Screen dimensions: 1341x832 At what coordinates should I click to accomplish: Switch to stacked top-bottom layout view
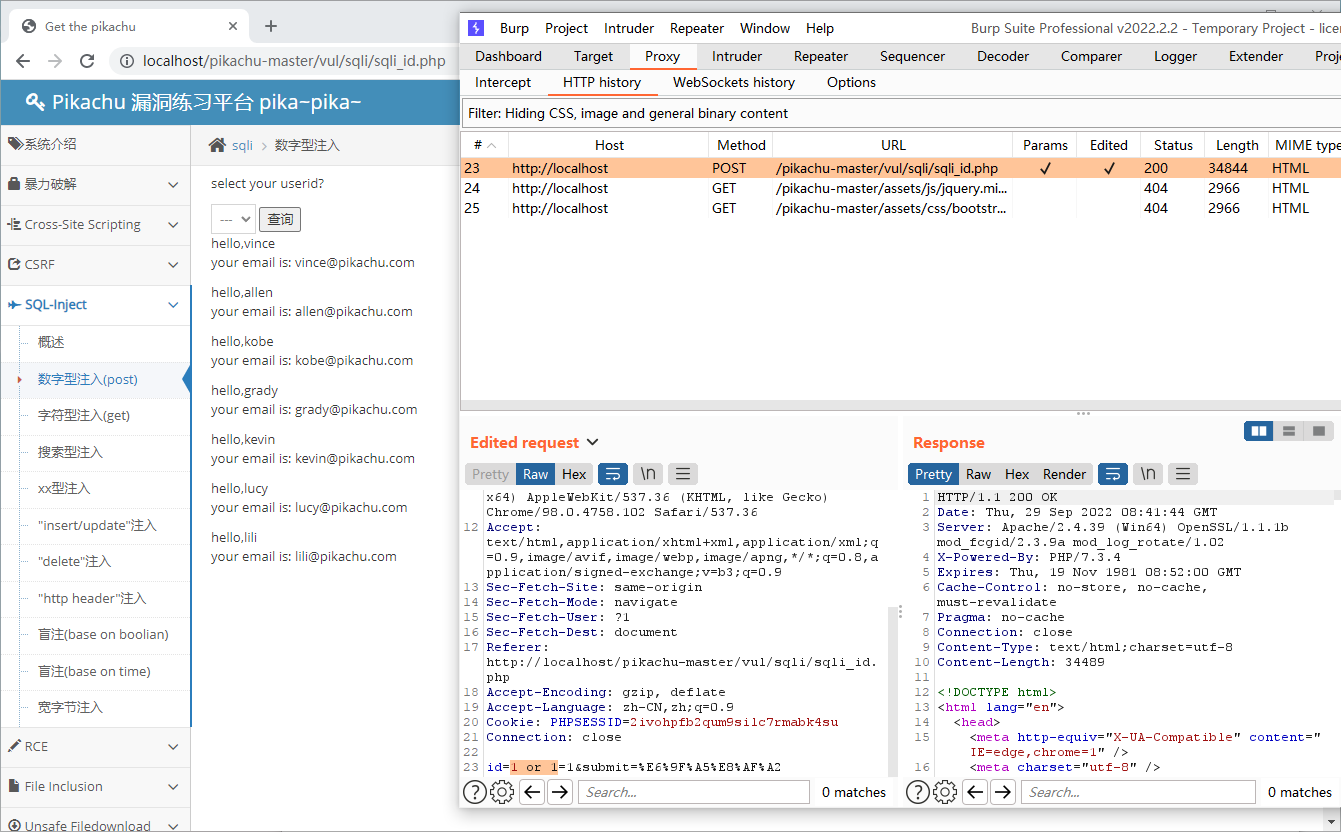(x=1289, y=431)
